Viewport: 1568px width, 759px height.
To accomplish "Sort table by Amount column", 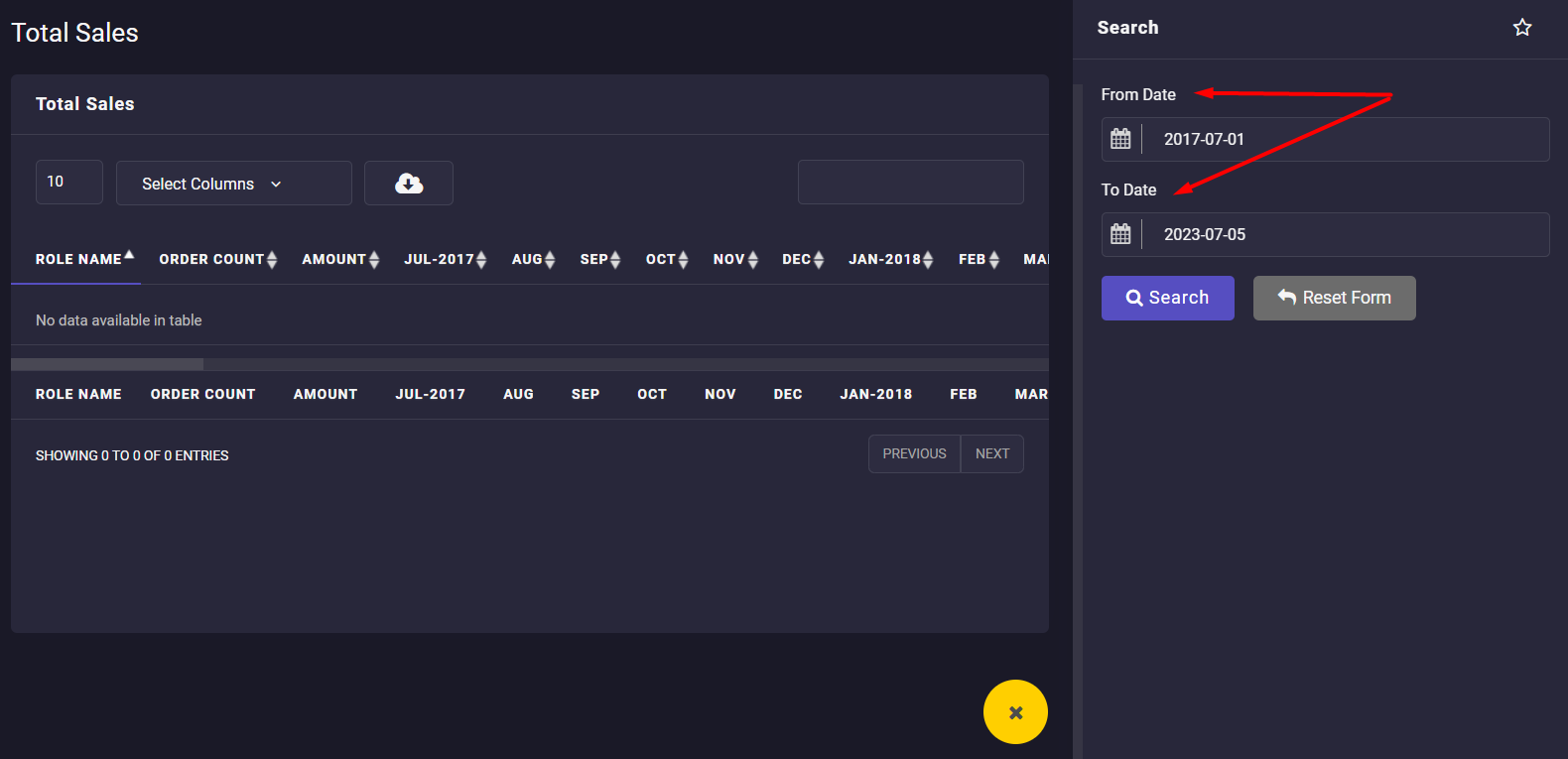I will pyautogui.click(x=335, y=259).
